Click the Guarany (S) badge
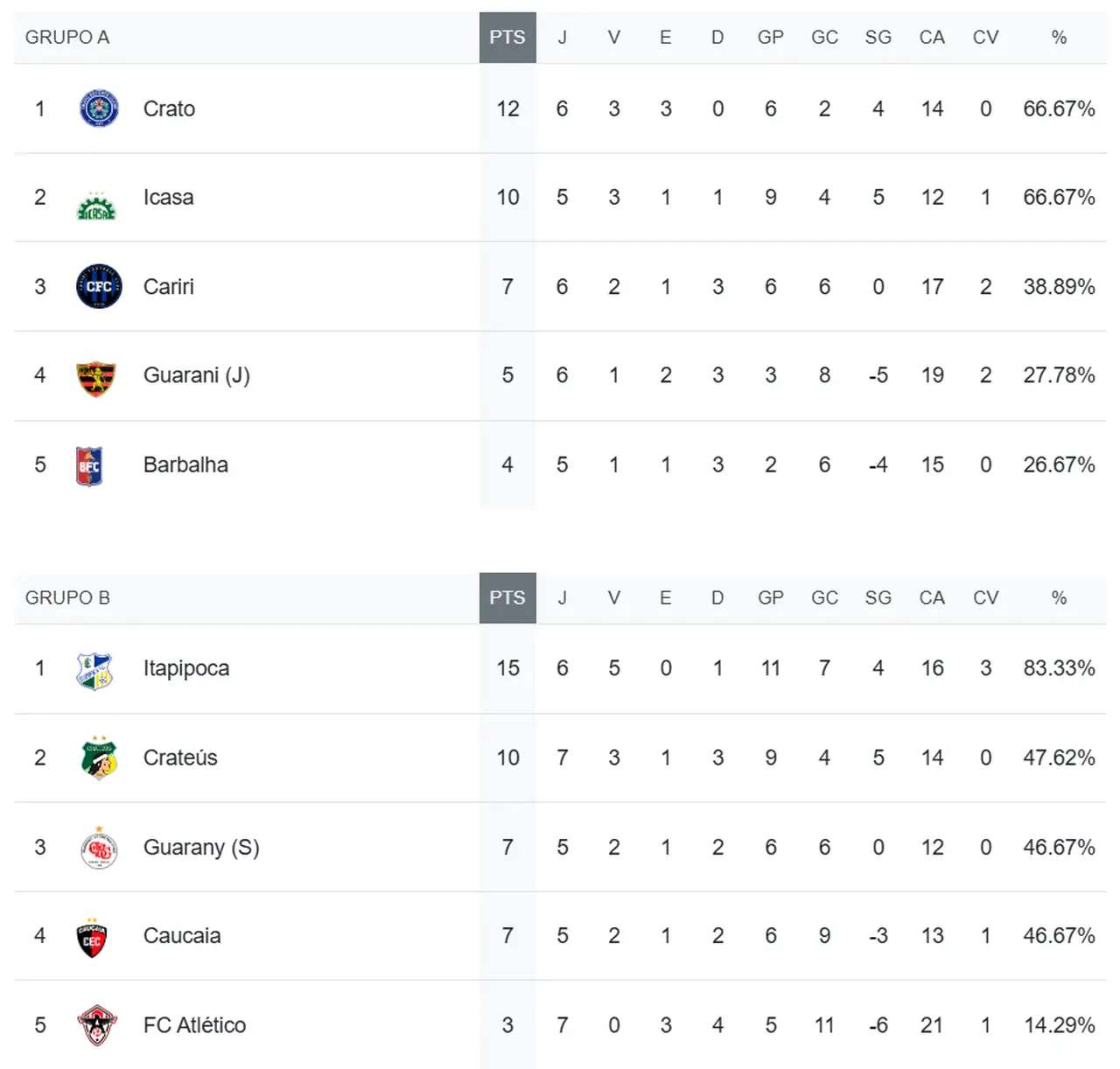Viewport: 1120px width, 1069px height. pos(99,849)
